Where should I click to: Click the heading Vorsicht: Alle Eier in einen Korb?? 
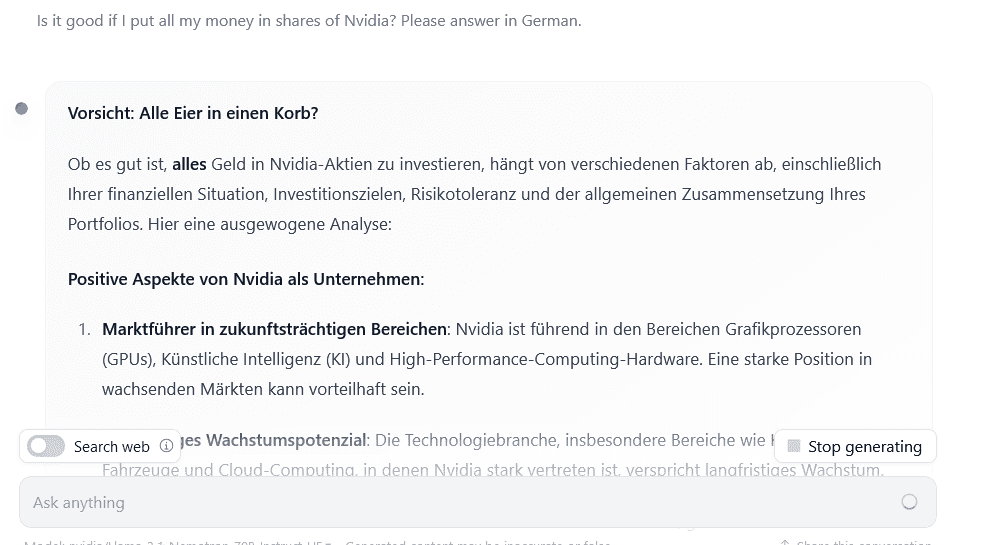(x=193, y=113)
